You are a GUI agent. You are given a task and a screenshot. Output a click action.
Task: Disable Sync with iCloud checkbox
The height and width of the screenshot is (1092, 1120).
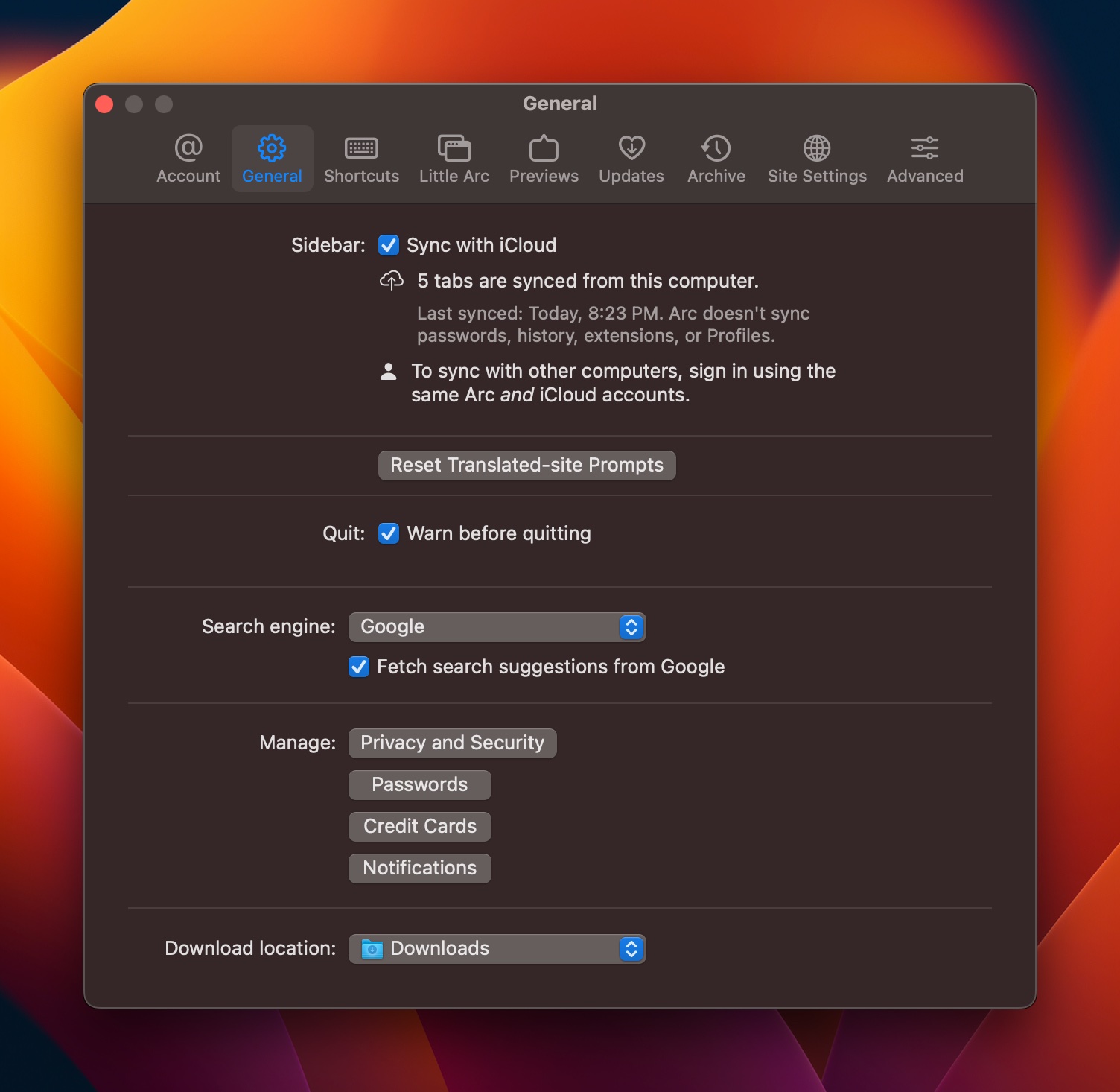tap(389, 245)
